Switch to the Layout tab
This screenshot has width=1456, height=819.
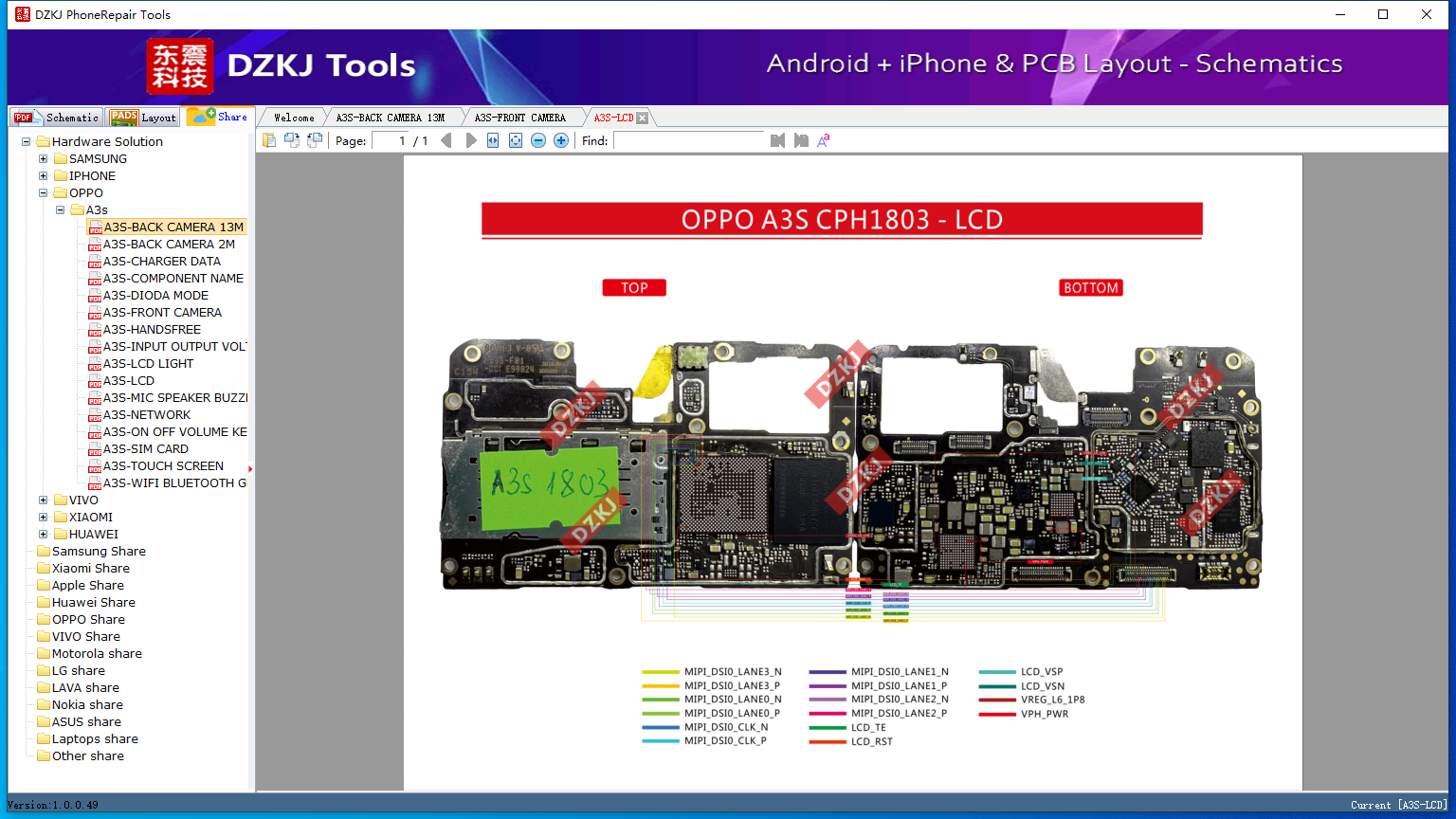pyautogui.click(x=144, y=118)
